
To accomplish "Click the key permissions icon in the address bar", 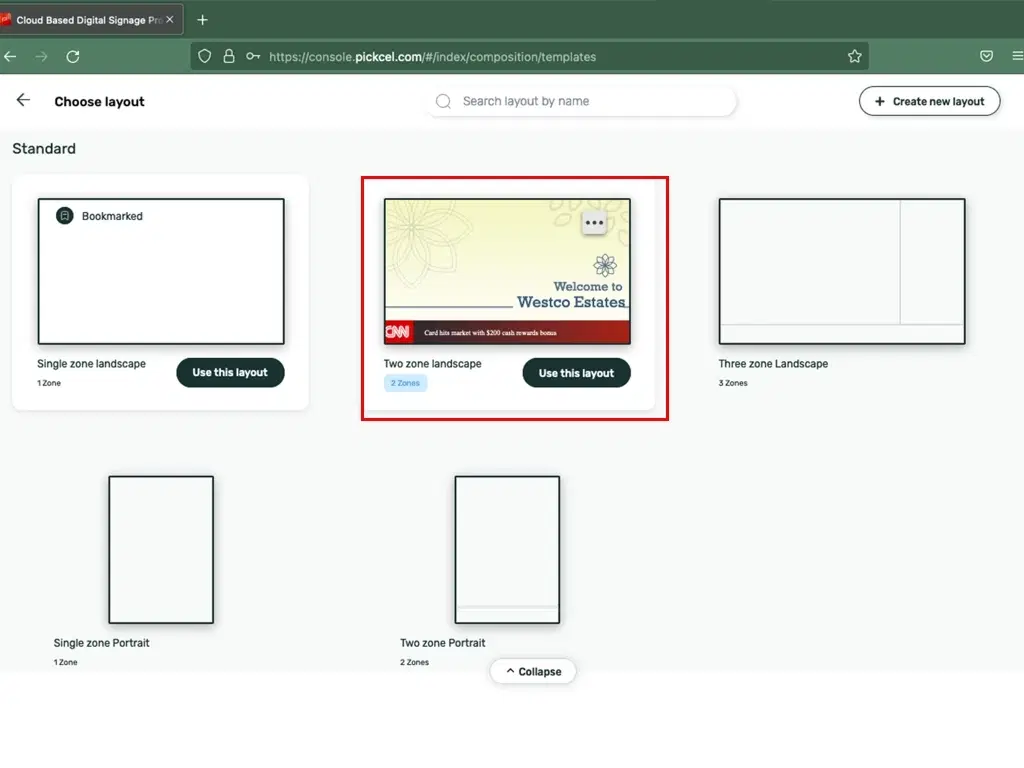I will coord(253,56).
